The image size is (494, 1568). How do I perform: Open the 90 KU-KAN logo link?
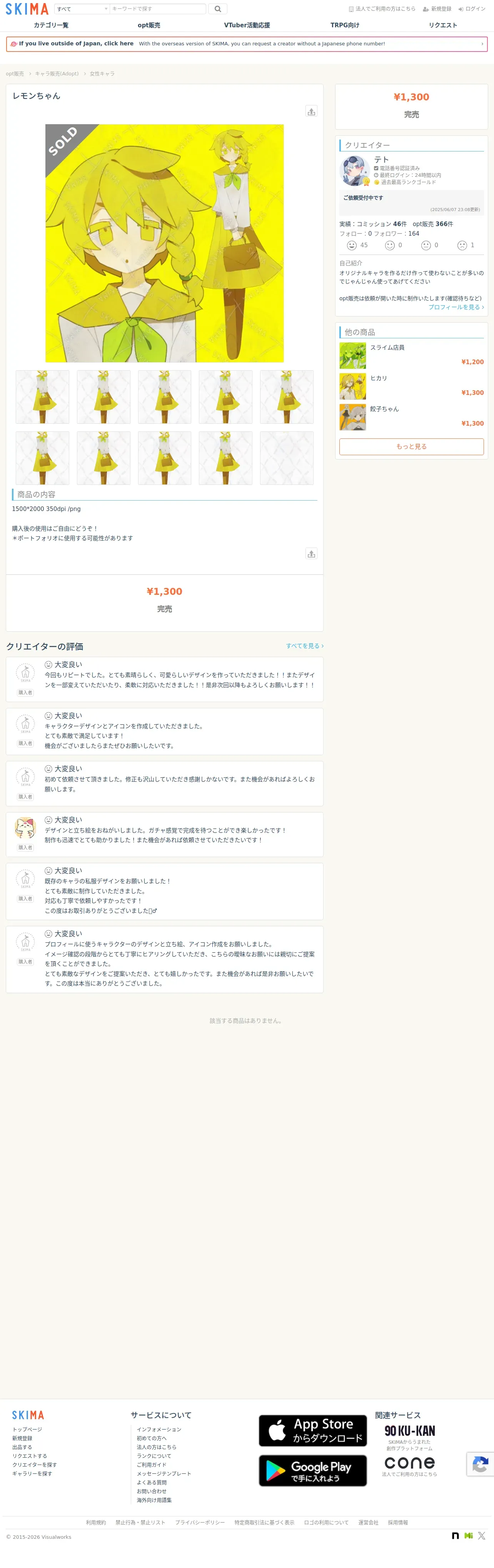coord(409,1430)
